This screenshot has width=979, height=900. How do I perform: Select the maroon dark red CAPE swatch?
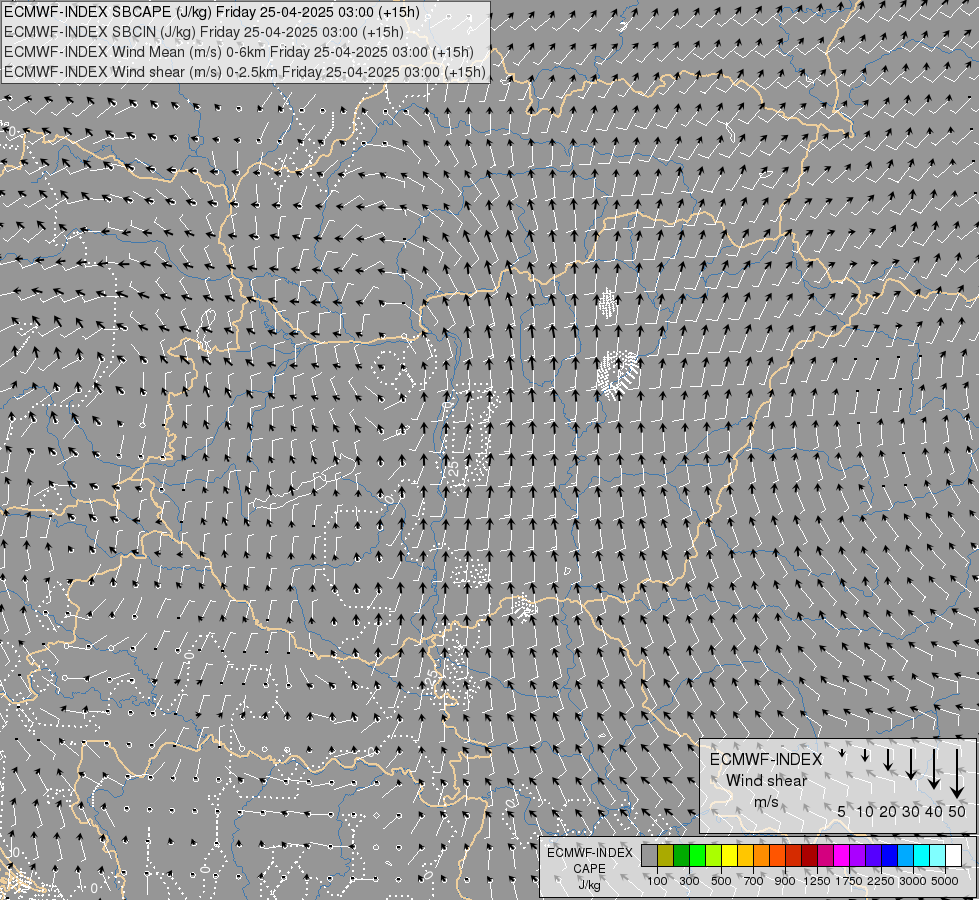click(809, 855)
